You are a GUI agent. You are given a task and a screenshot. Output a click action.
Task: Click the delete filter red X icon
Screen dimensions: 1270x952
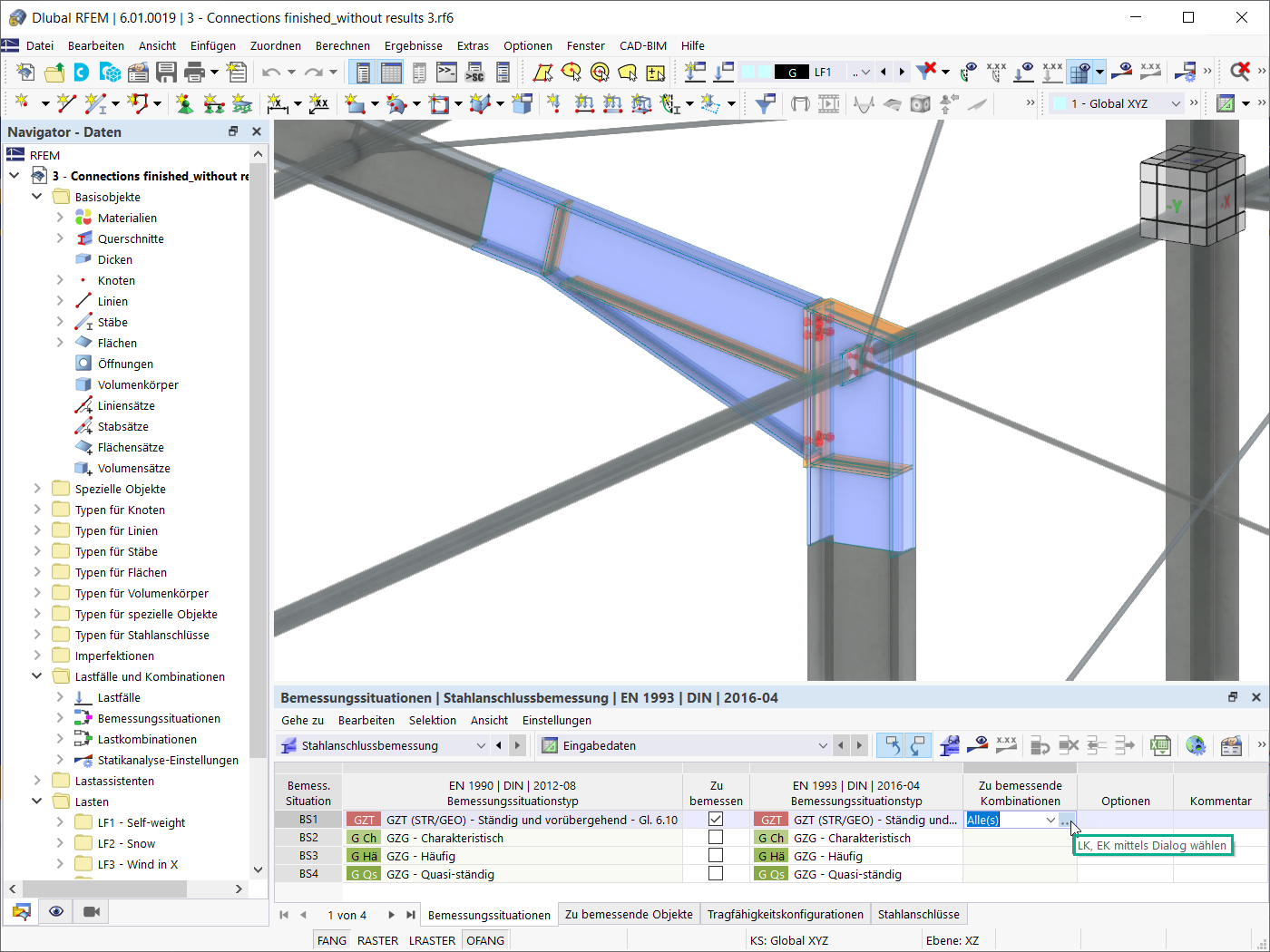[925, 72]
